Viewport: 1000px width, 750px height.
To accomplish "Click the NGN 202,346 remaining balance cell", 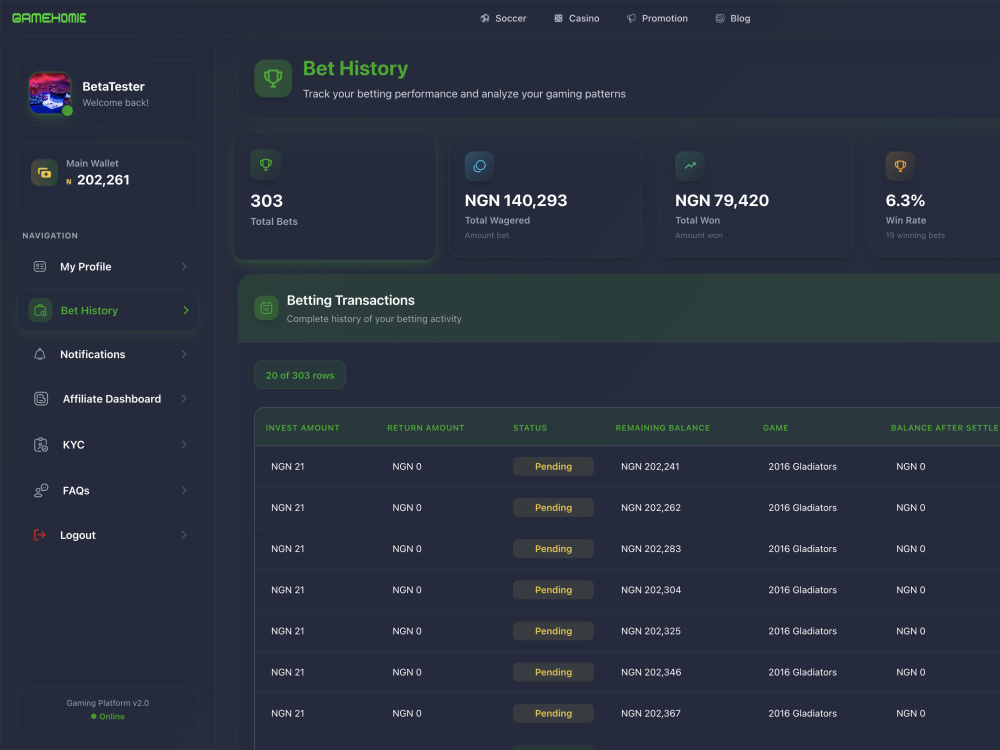I will [651, 672].
